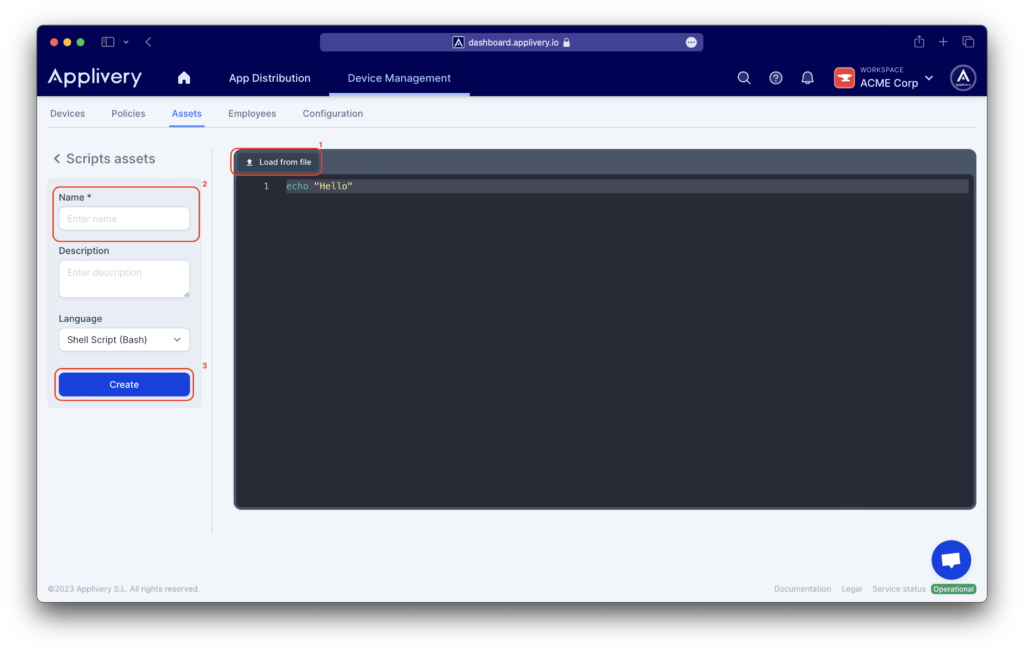The image size is (1024, 651).
Task: Switch to the Policies tab
Action: [x=128, y=114]
